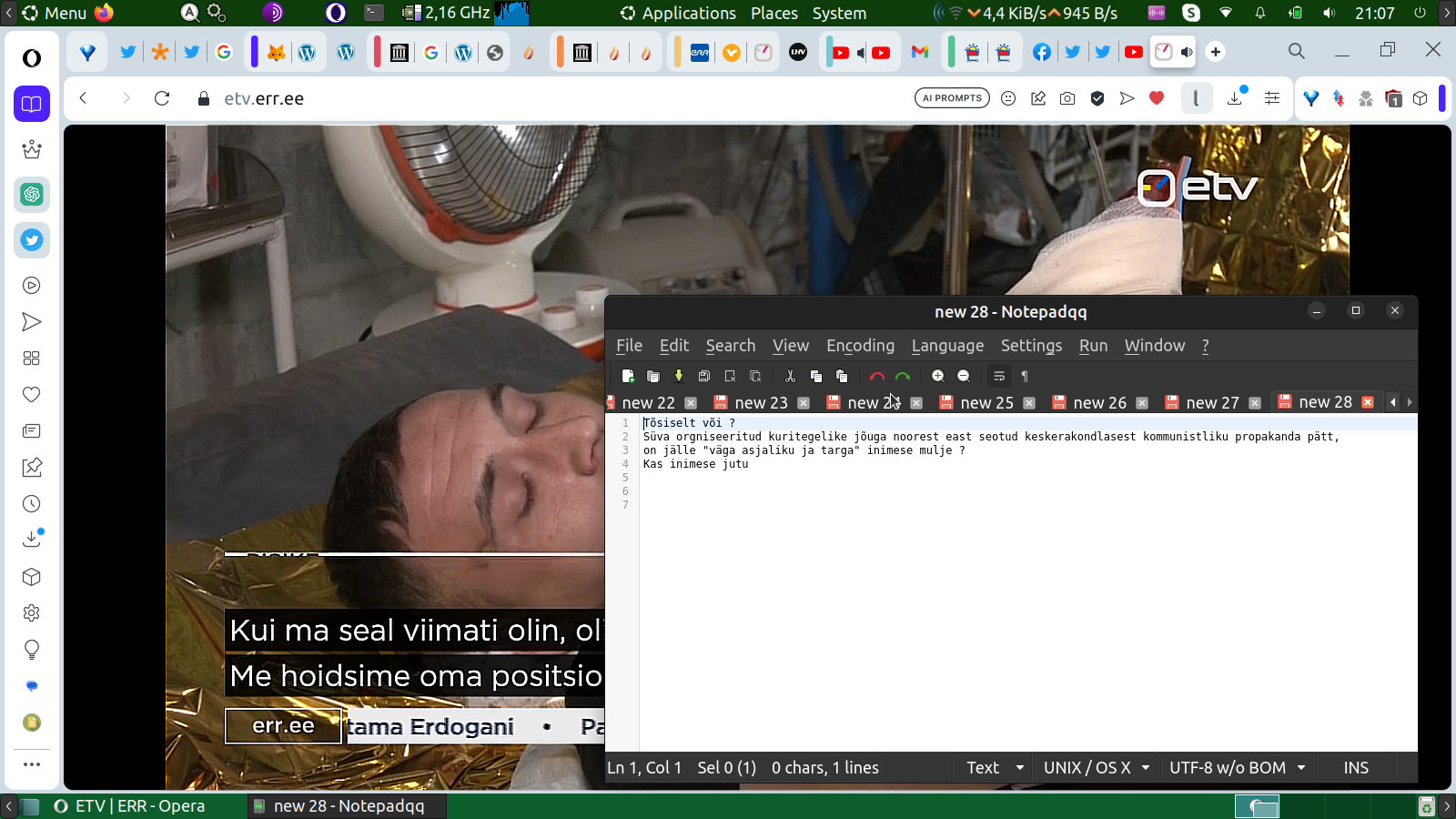Viewport: 1456px width, 819px height.
Task: Click the AI PROMPTS button
Action: point(952,98)
